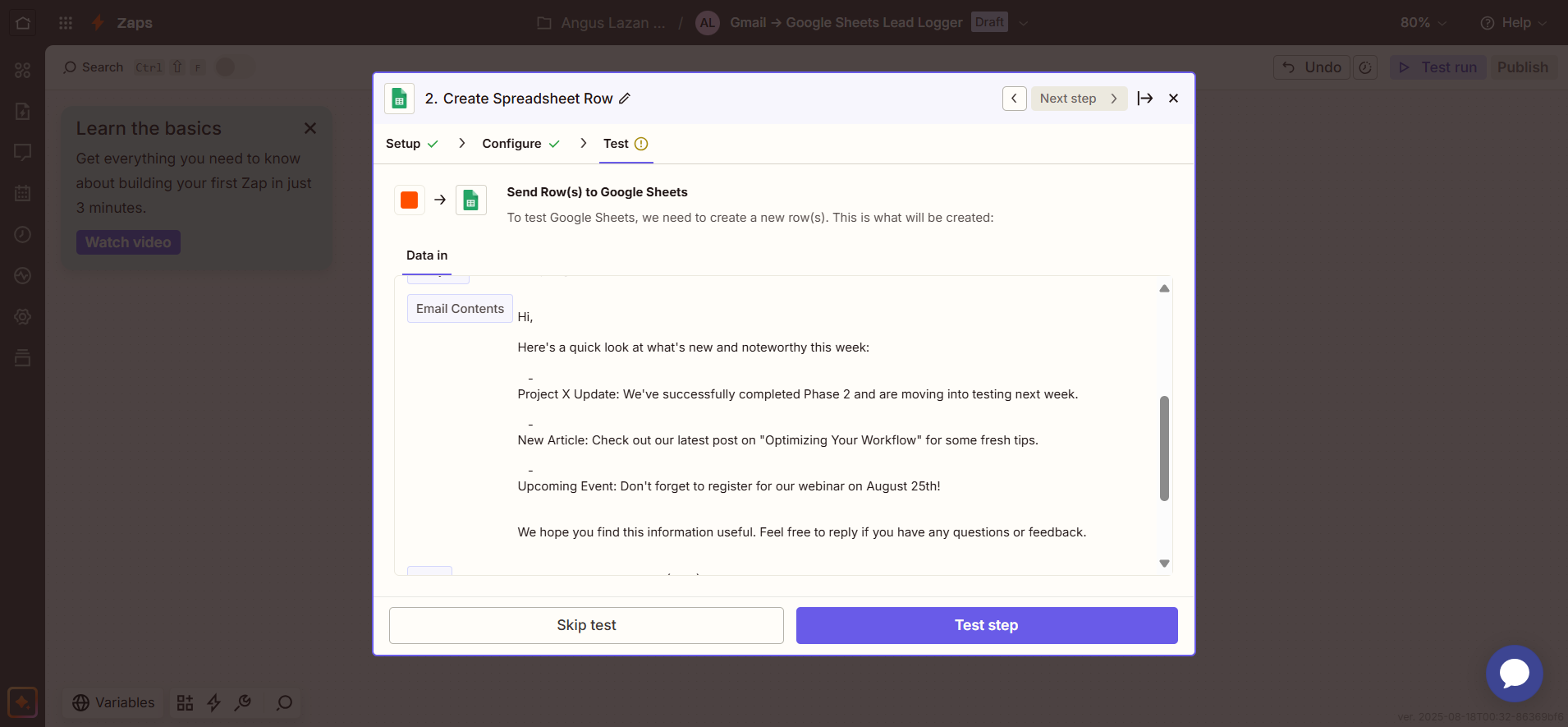Open the settings gear icon in sidebar

tap(23, 317)
